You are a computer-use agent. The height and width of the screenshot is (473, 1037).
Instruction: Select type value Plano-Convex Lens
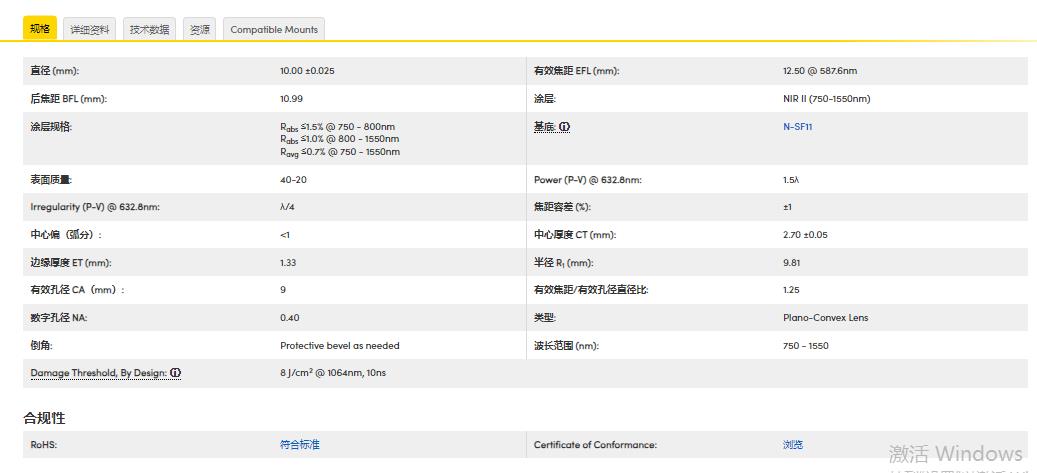point(825,318)
